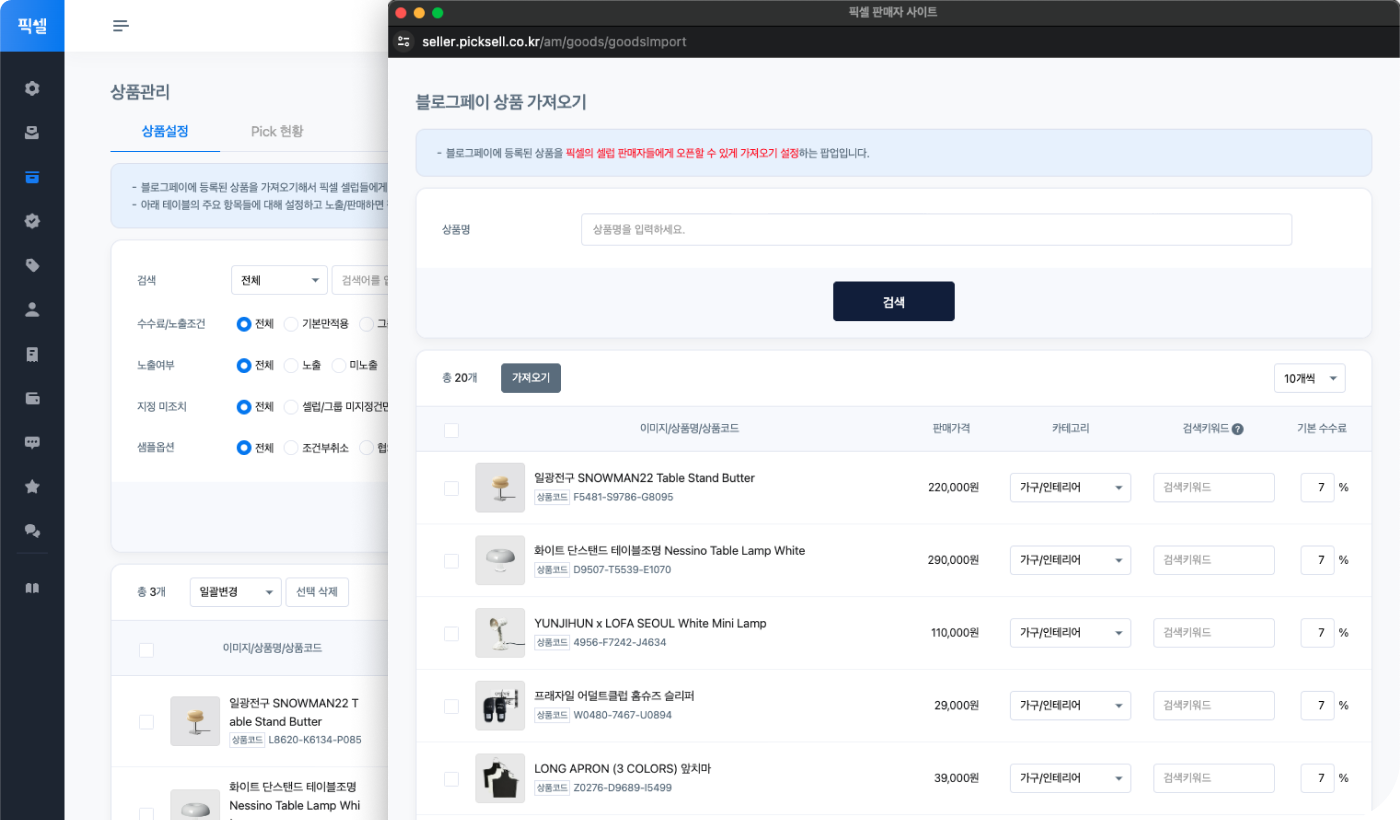Check the LONG APRON row checkbox
Image resolution: width=1400 pixels, height=820 pixels.
pos(451,779)
